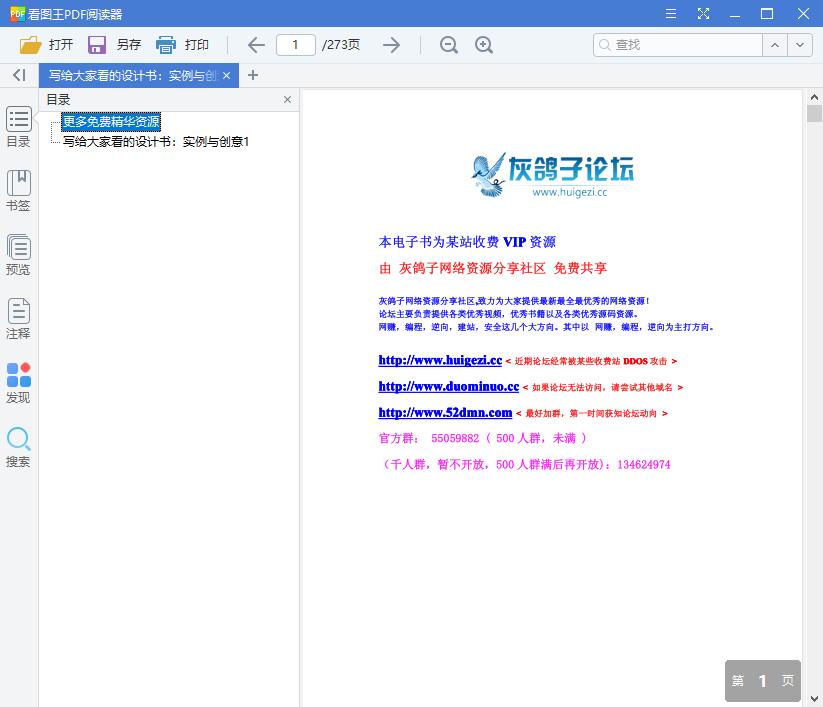The height and width of the screenshot is (707, 823).
Task: Click the /273页 total pages label
Action: tap(341, 45)
